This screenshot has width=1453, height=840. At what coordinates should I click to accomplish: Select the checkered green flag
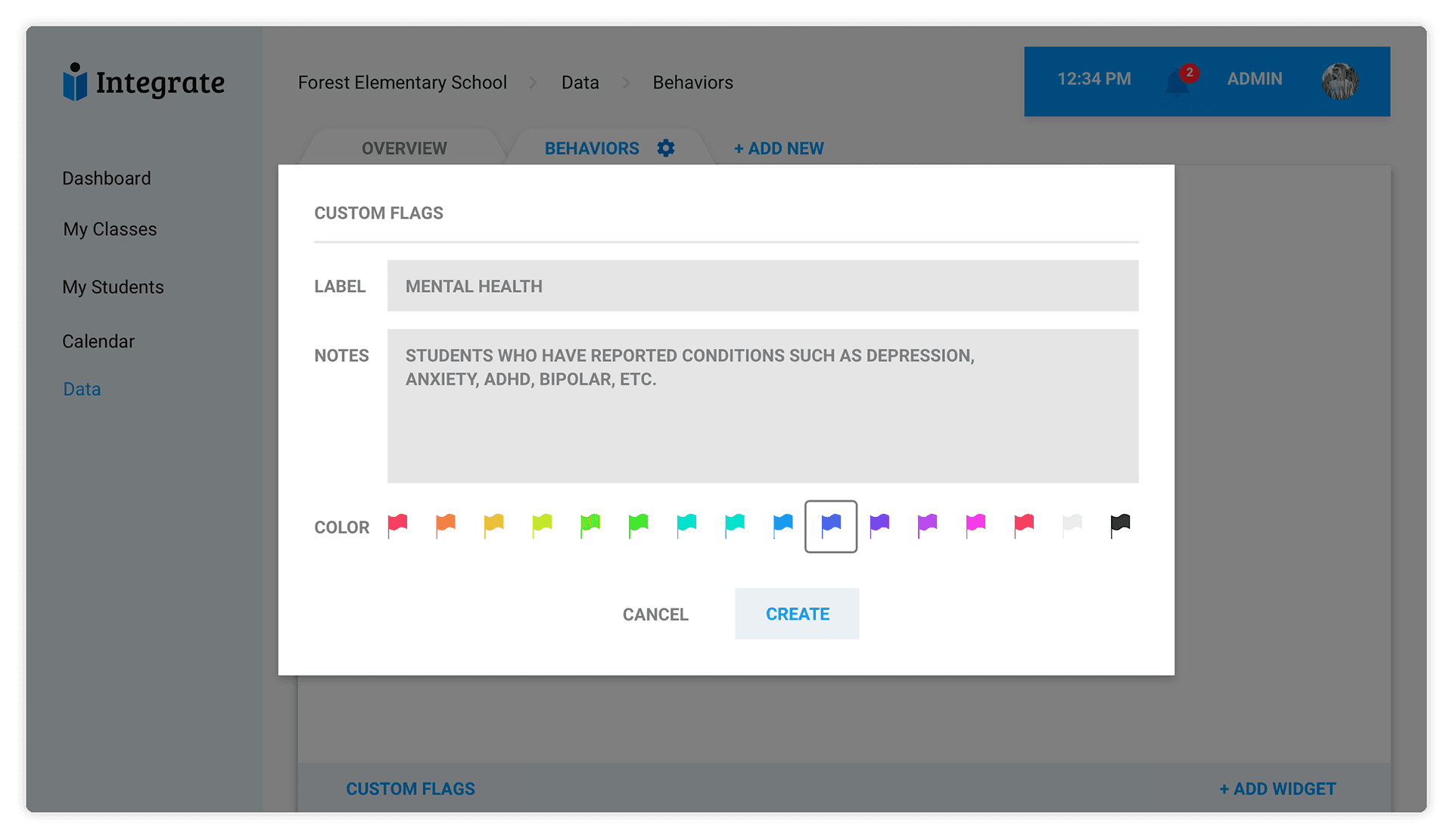[590, 525]
